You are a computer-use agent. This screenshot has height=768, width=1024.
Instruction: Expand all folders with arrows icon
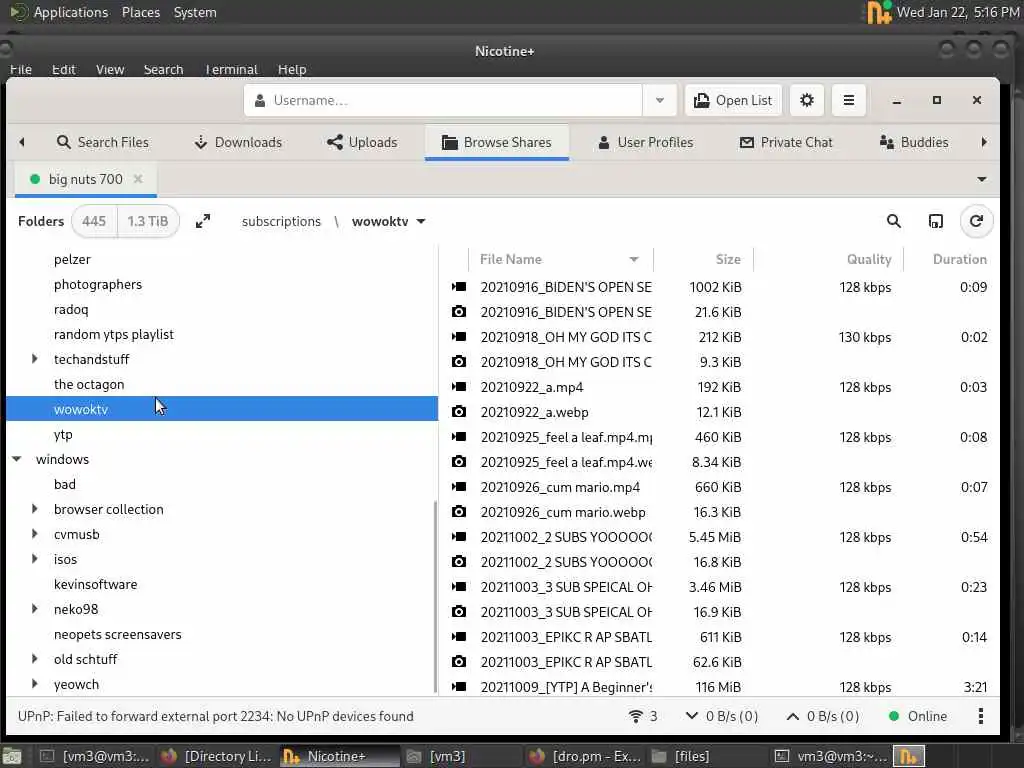203,221
